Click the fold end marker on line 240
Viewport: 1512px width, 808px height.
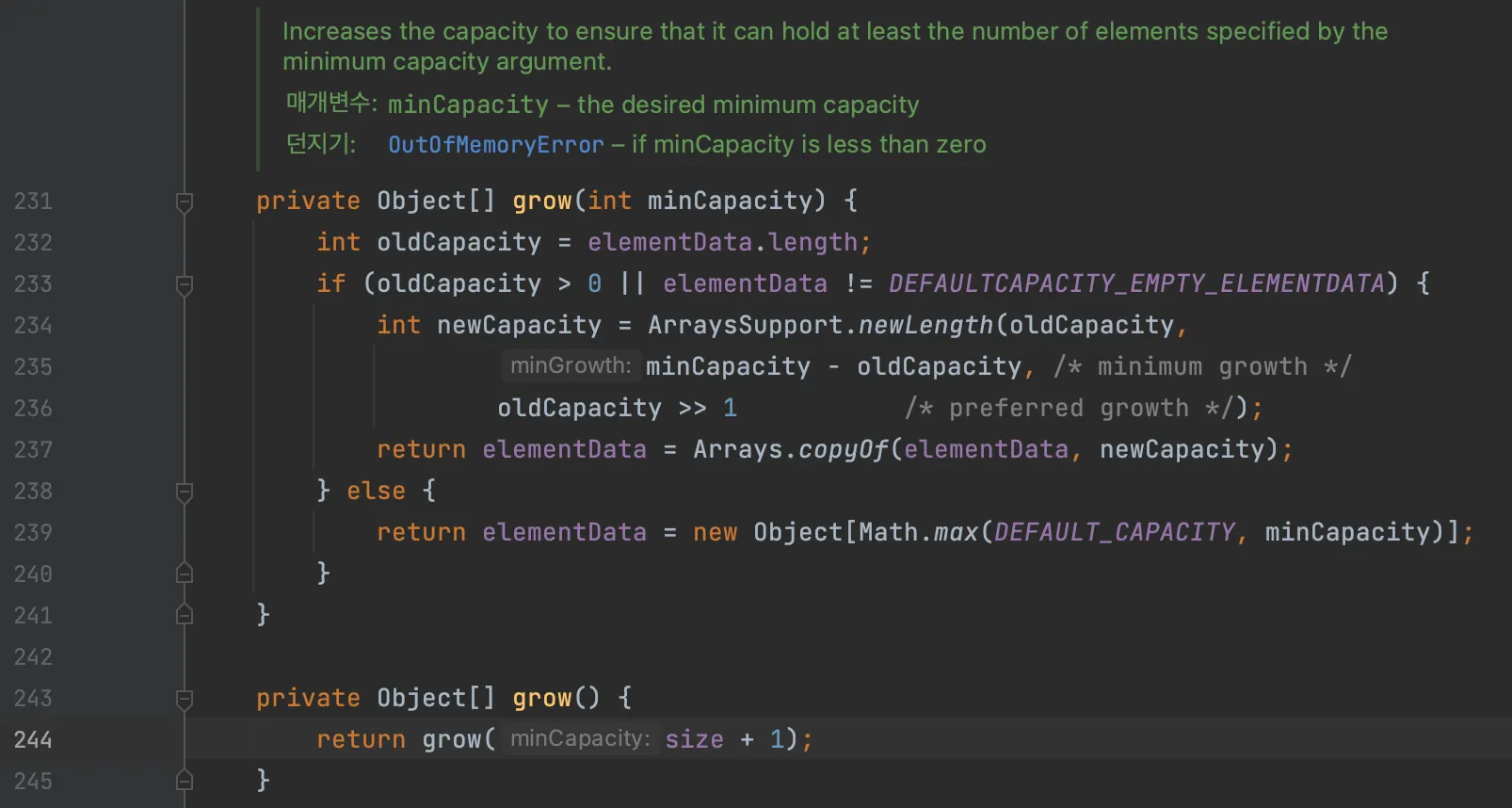coord(185,574)
